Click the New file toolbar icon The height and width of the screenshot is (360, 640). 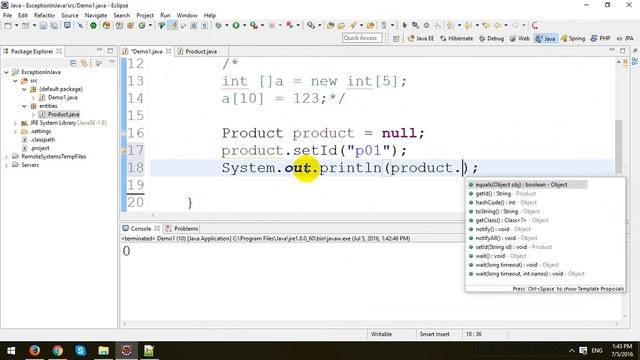(8, 26)
